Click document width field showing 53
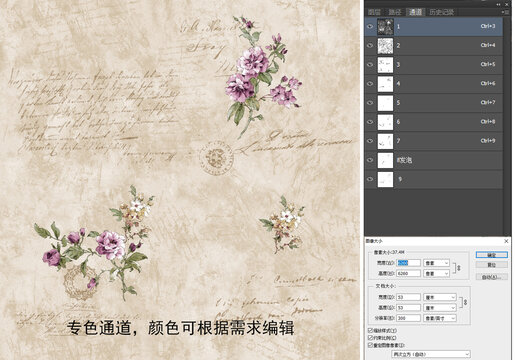 point(409,297)
